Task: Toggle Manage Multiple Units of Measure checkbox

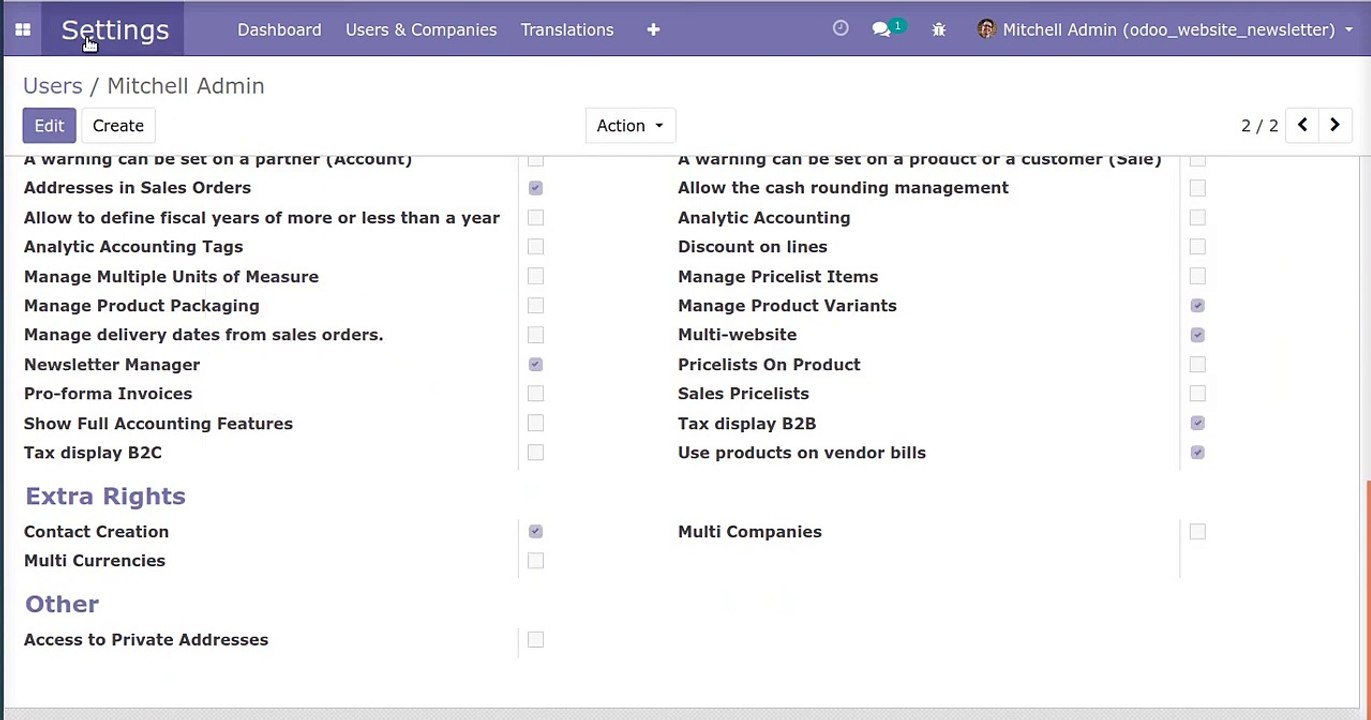Action: coord(536,276)
